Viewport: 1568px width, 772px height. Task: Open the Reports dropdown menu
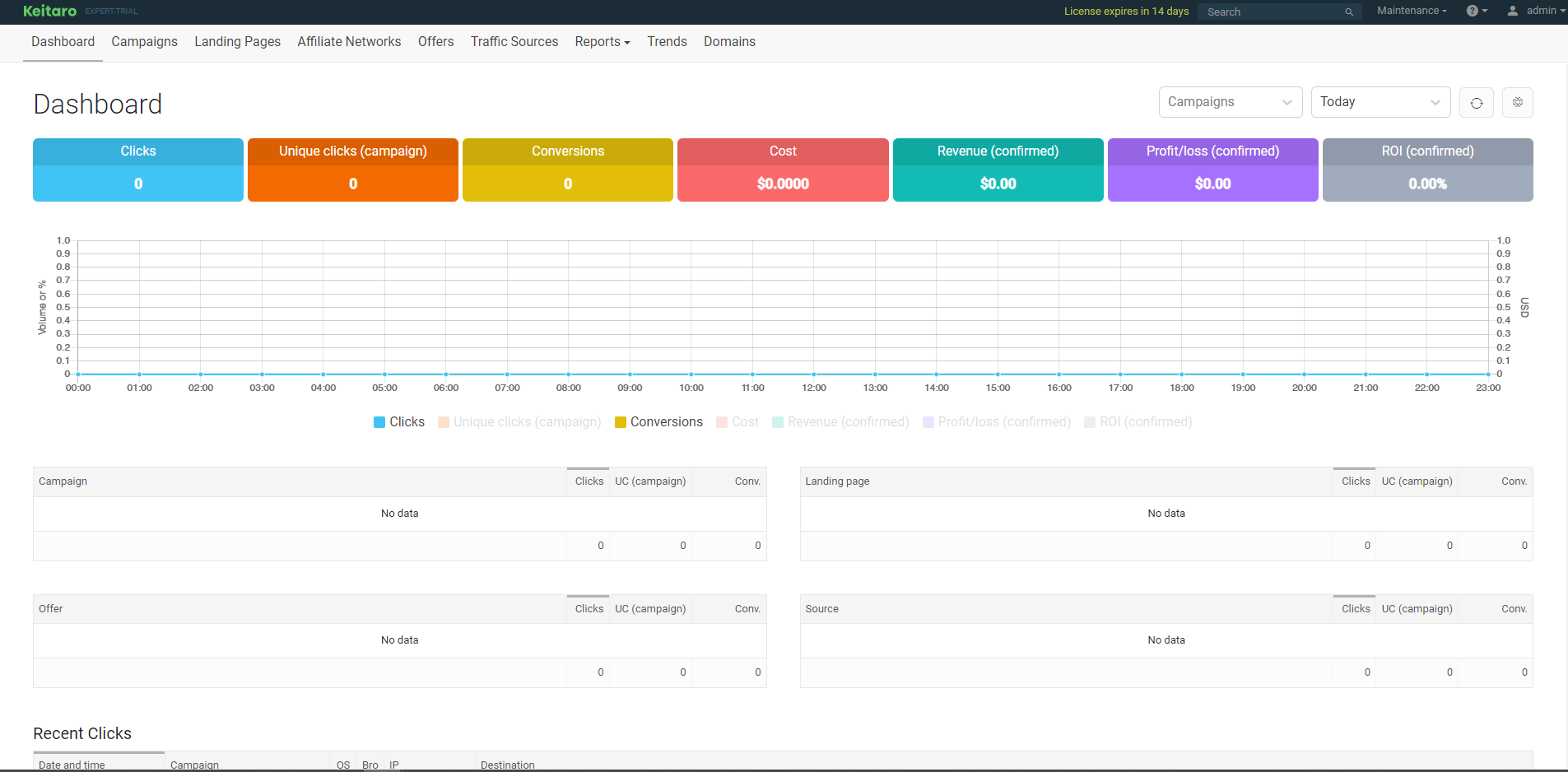pyautogui.click(x=602, y=42)
